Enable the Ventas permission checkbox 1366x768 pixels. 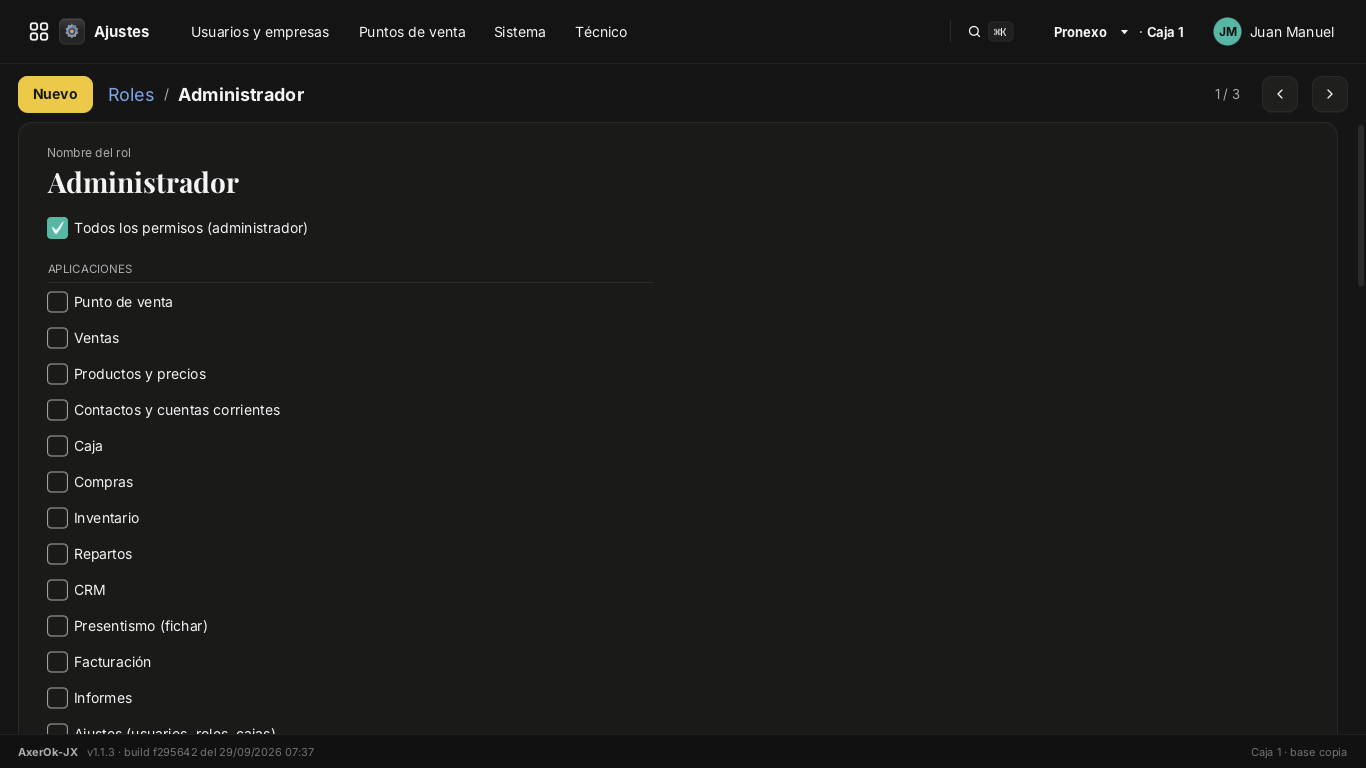(x=57, y=338)
